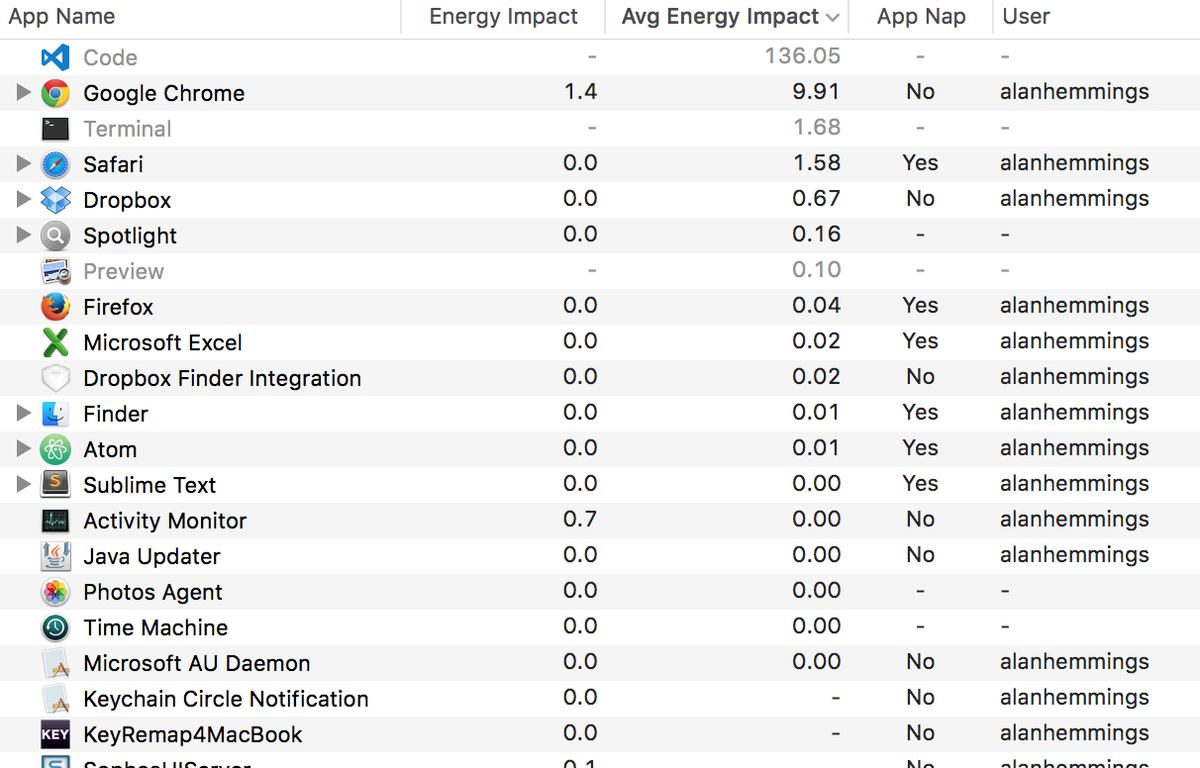This screenshot has height=768, width=1200.
Task: Select the Microsoft AU Daemon row name
Action: click(x=197, y=663)
